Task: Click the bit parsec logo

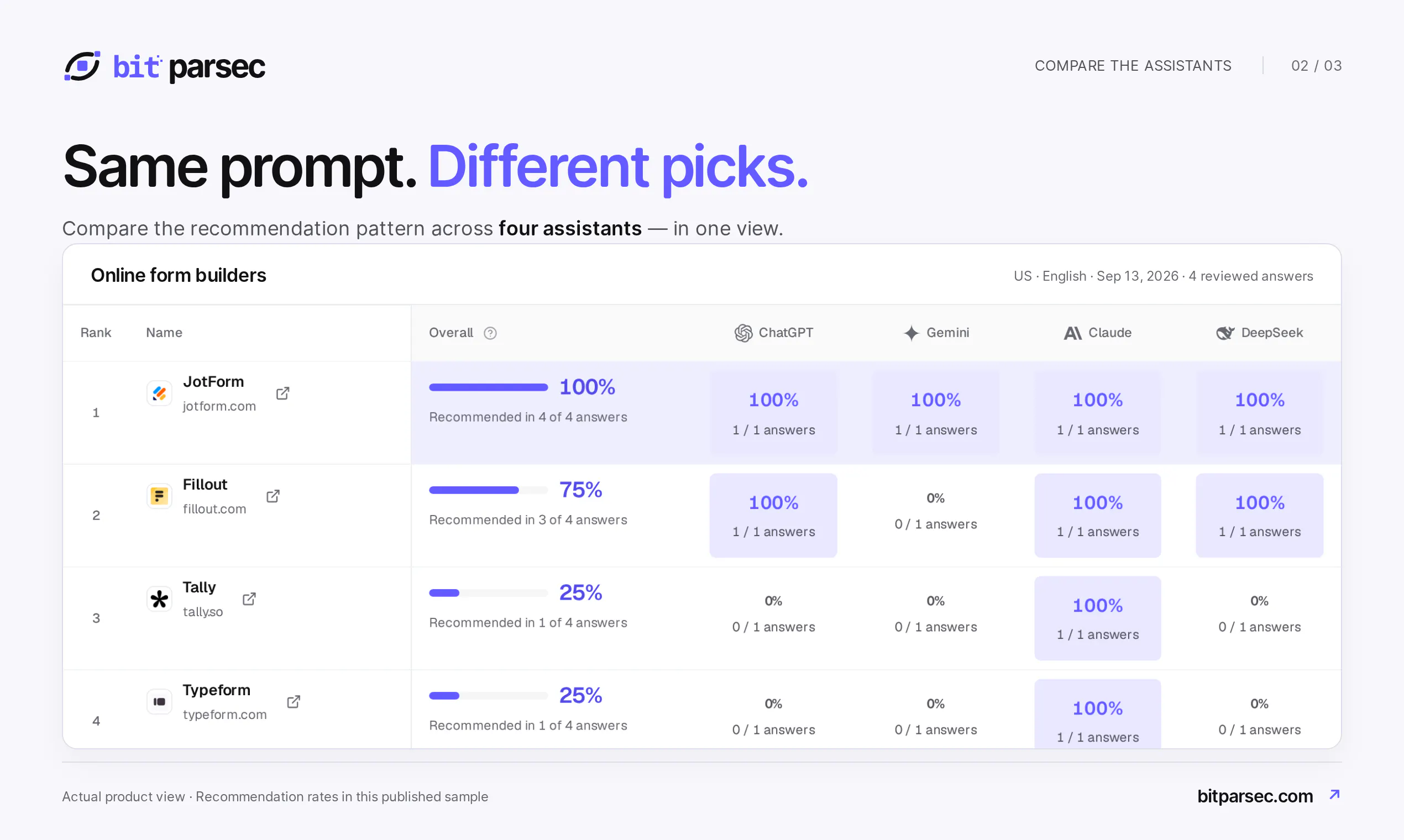Action: (164, 67)
